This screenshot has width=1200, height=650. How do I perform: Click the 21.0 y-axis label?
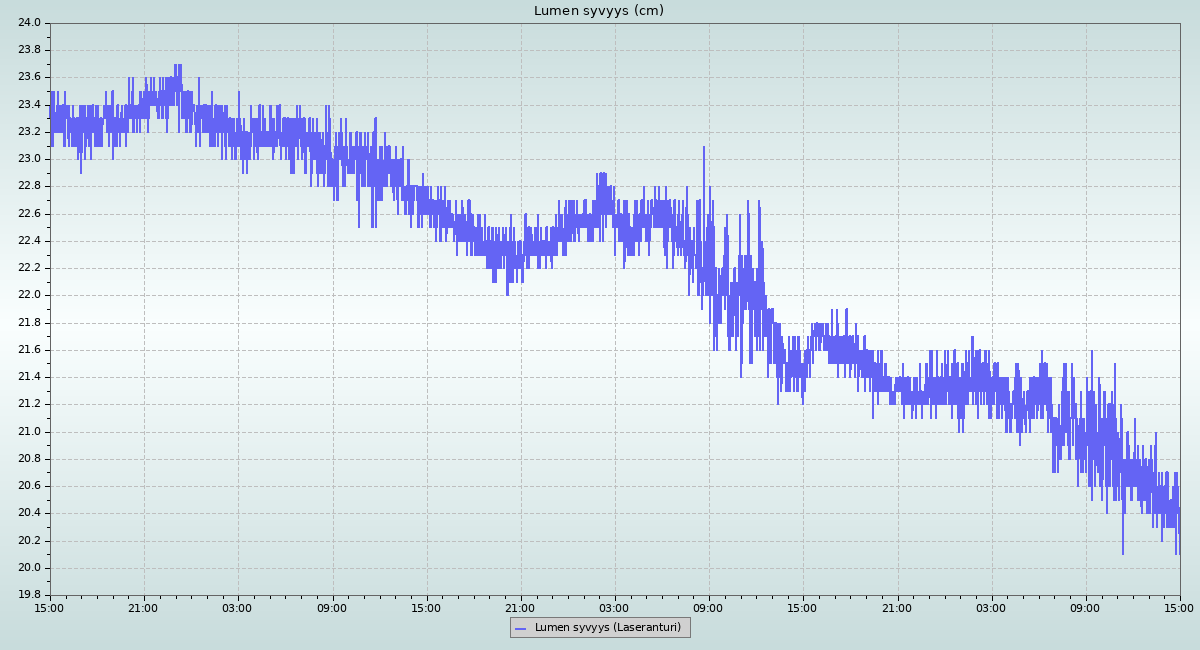29,432
